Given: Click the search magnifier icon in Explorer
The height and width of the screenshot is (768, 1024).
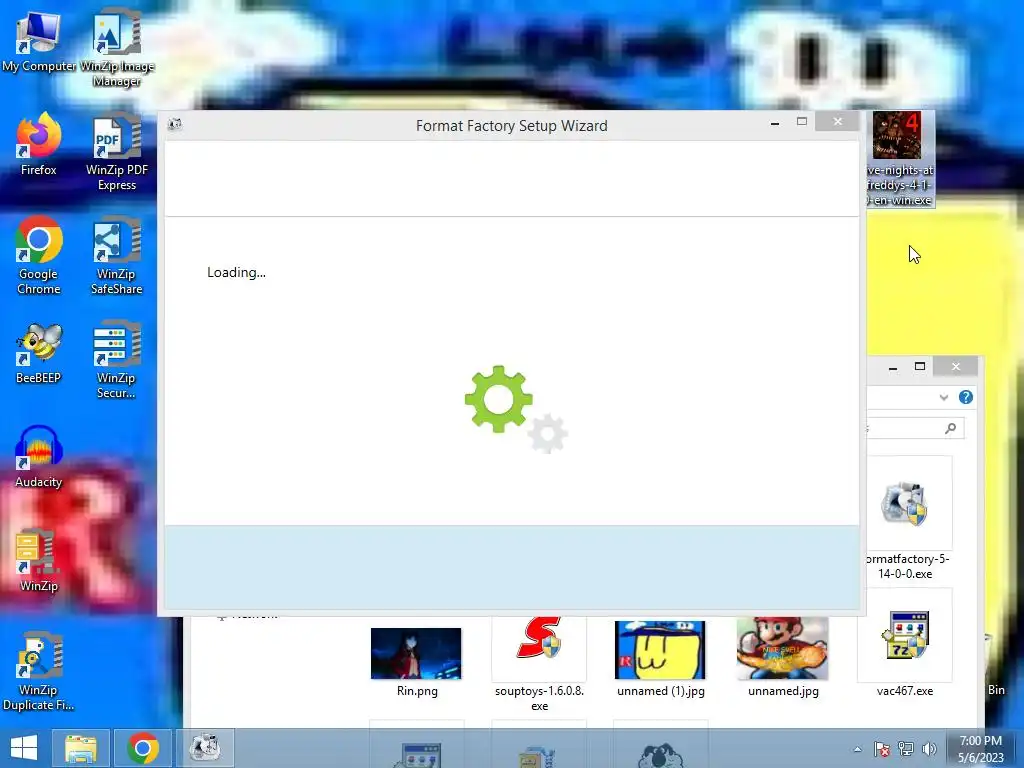Looking at the screenshot, I should pos(951,428).
